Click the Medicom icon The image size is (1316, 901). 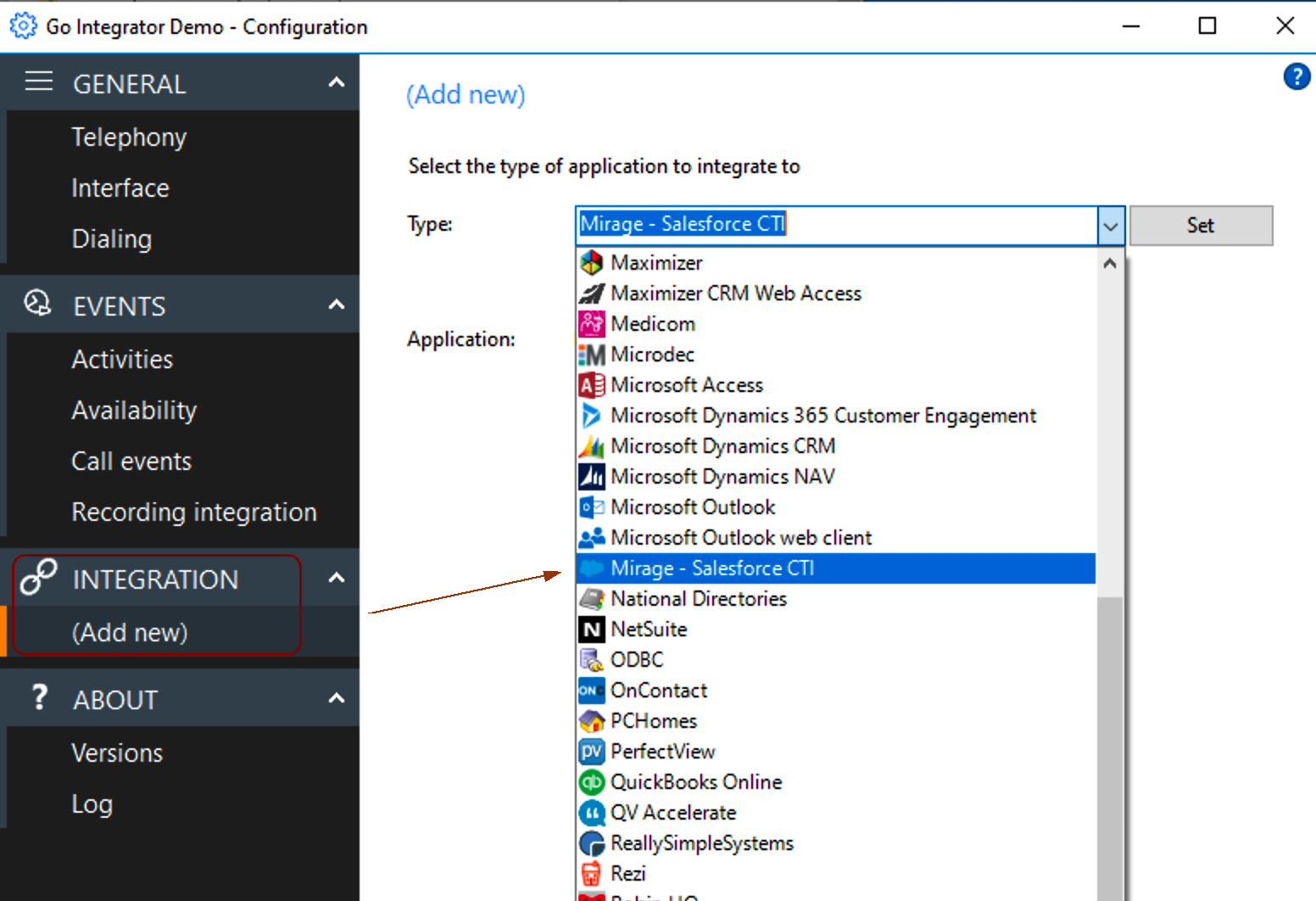tap(591, 324)
